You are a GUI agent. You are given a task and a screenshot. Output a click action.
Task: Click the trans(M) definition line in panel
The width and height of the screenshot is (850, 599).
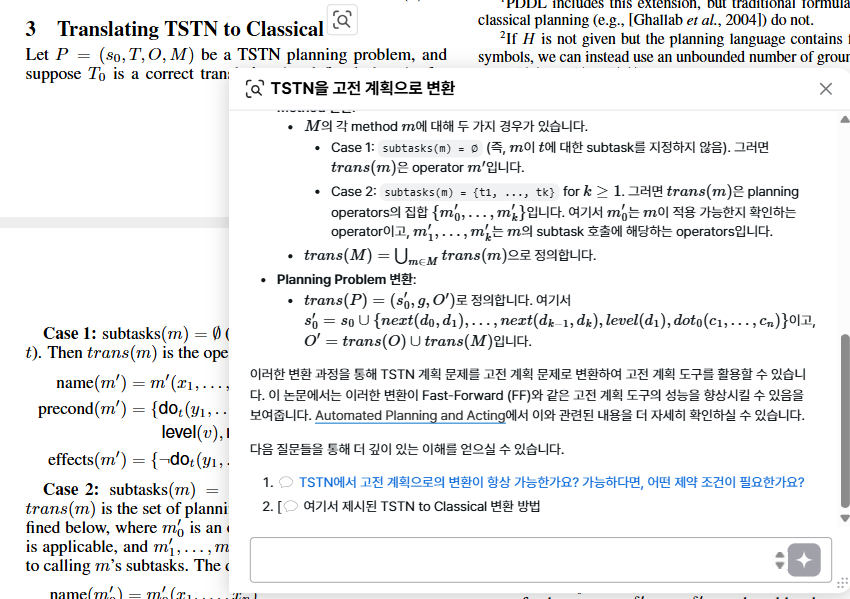click(x=449, y=255)
